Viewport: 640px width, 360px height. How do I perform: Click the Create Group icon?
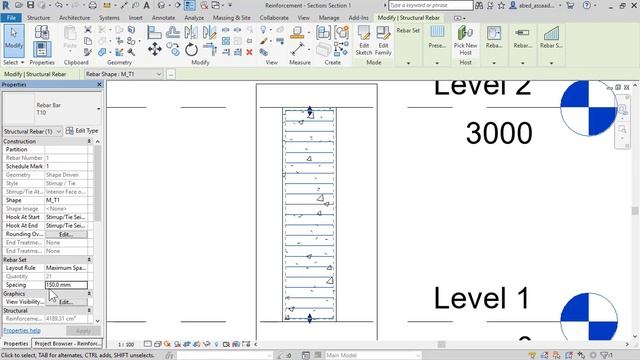click(342, 33)
